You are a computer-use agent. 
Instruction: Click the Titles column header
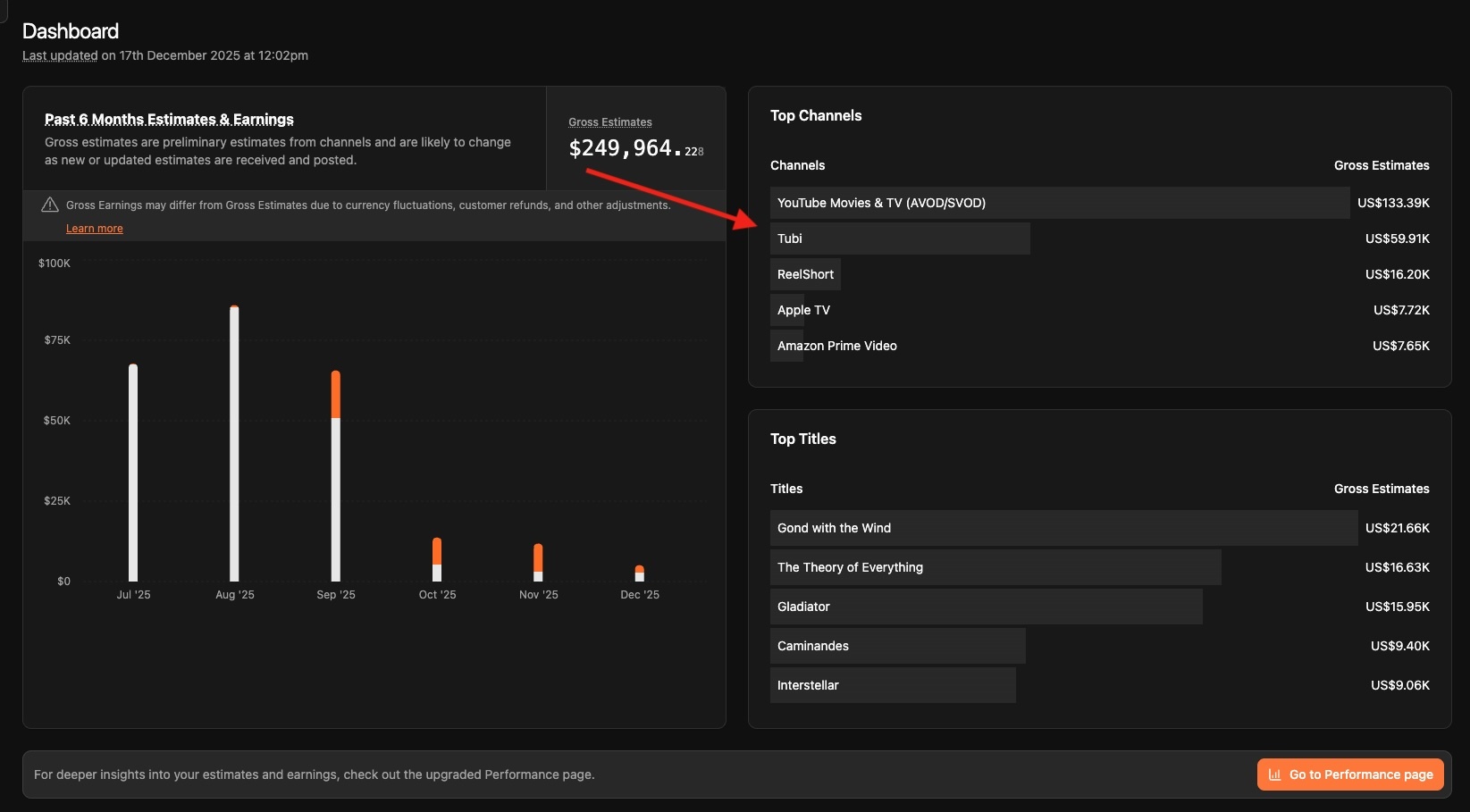point(786,489)
